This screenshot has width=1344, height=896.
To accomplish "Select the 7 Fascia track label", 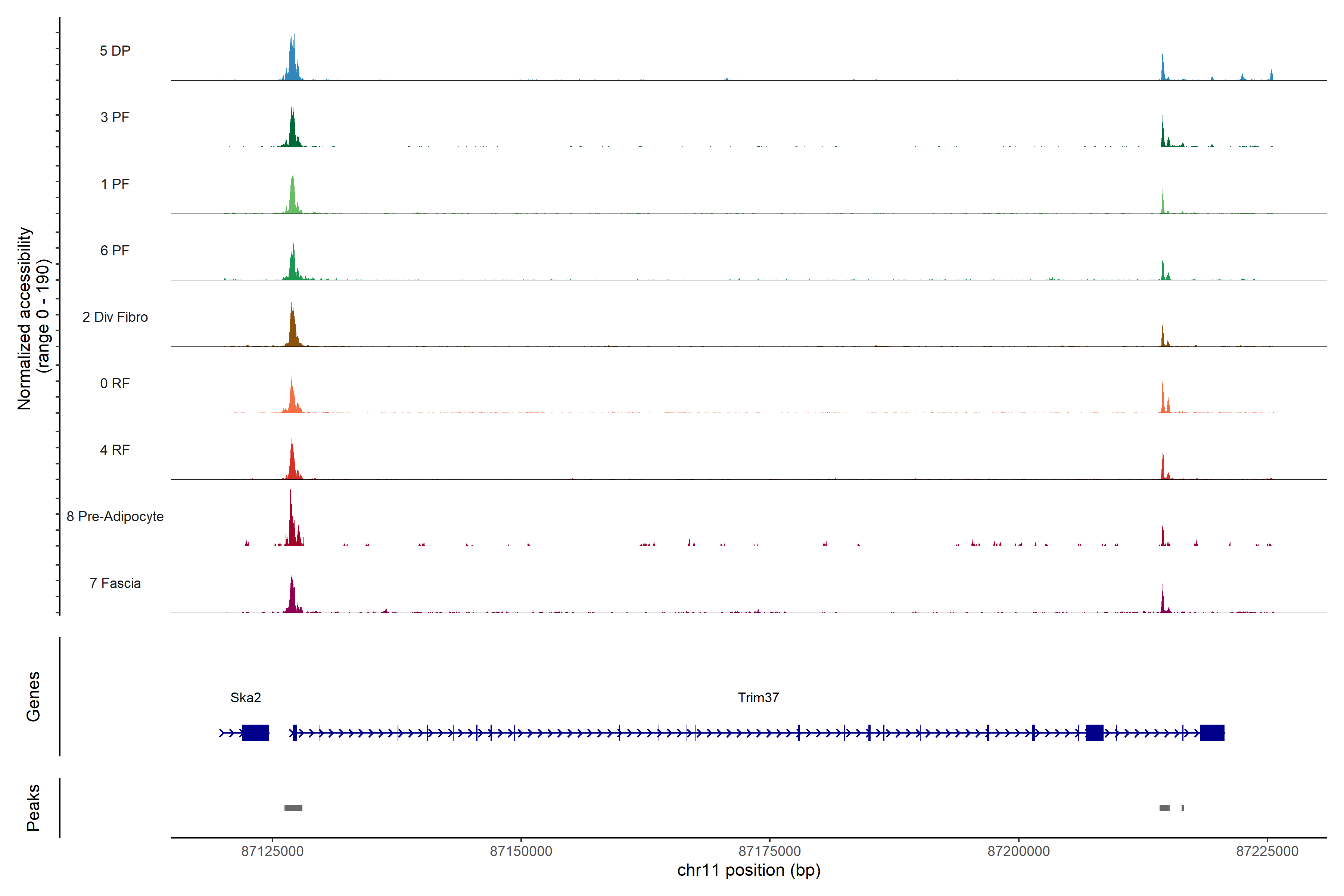I will pos(115,583).
